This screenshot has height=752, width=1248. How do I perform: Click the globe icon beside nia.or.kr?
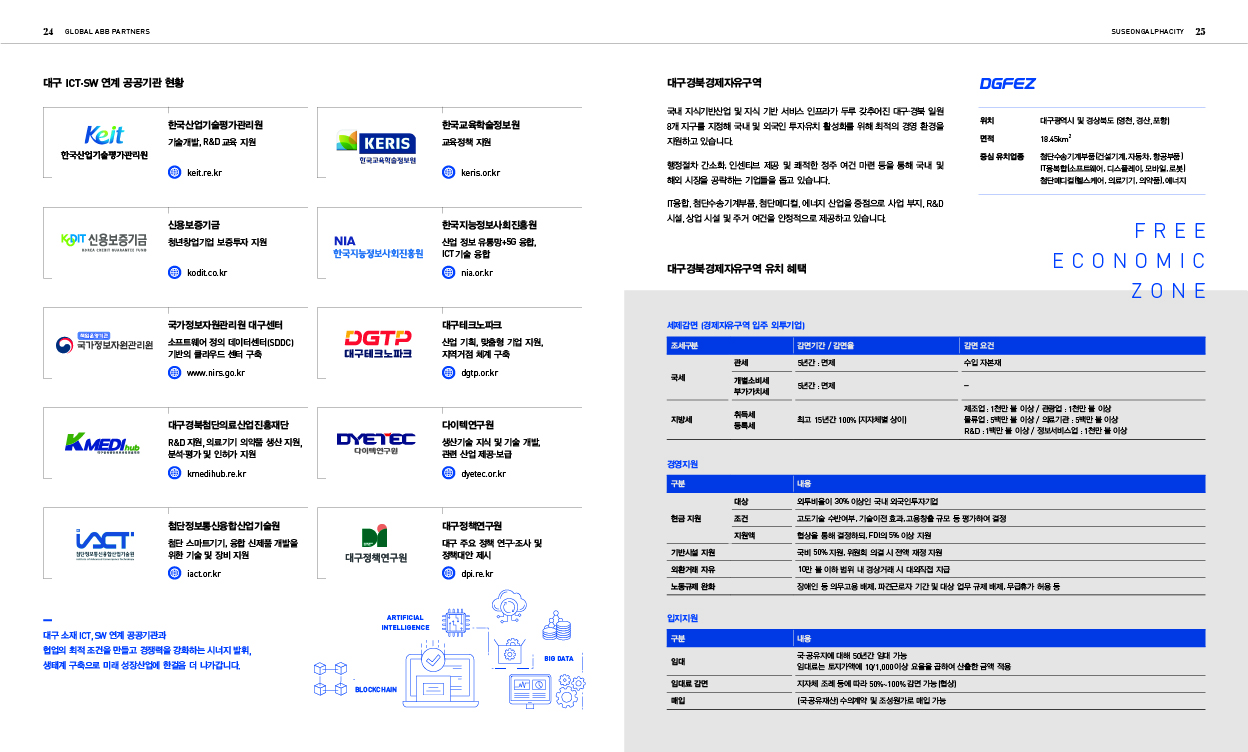(x=448, y=272)
